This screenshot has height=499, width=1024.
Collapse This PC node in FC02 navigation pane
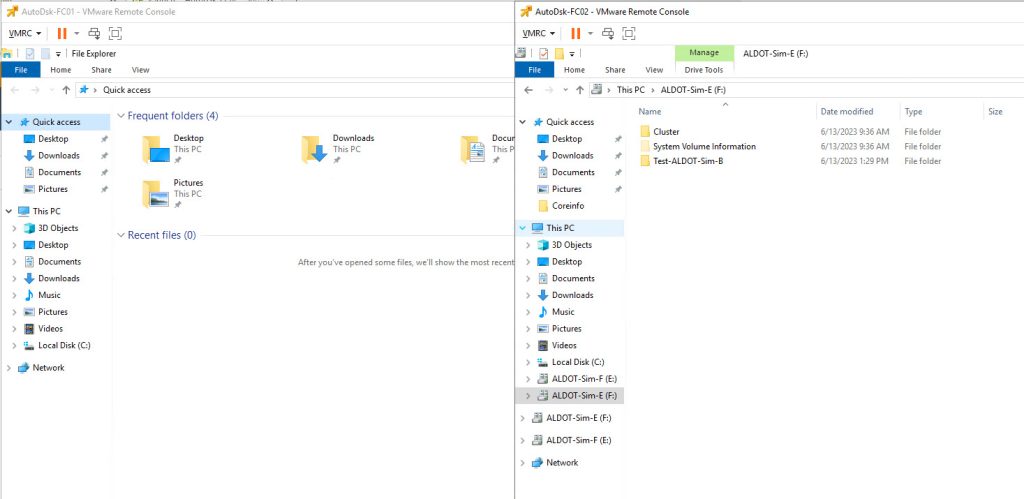[x=522, y=228]
